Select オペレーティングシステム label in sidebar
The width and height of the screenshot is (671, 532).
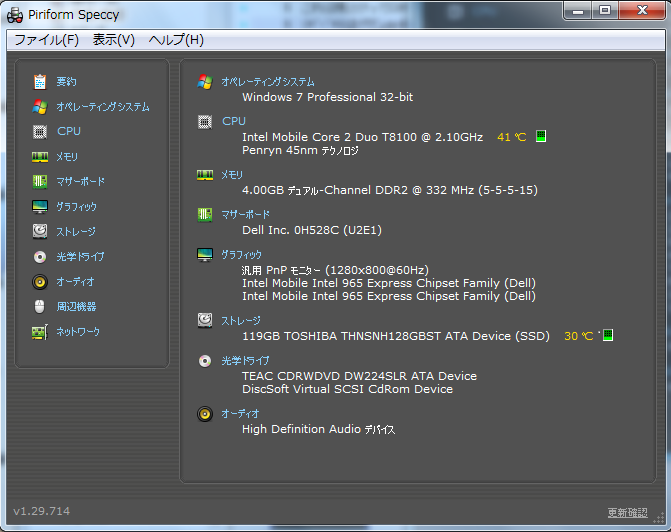pos(103,107)
